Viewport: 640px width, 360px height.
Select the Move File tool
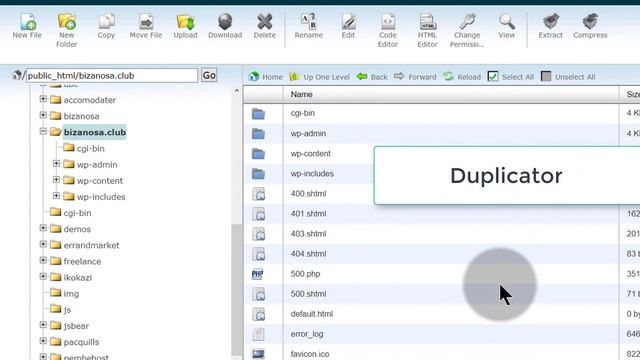(x=146, y=26)
